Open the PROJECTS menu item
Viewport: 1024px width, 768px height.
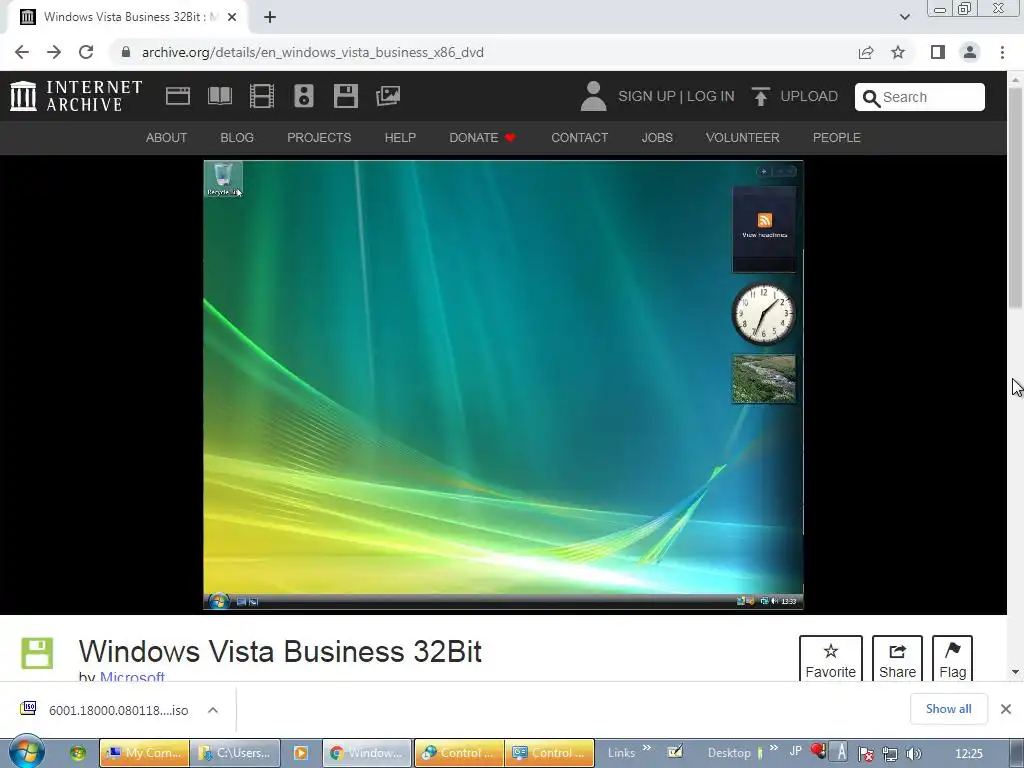[319, 138]
